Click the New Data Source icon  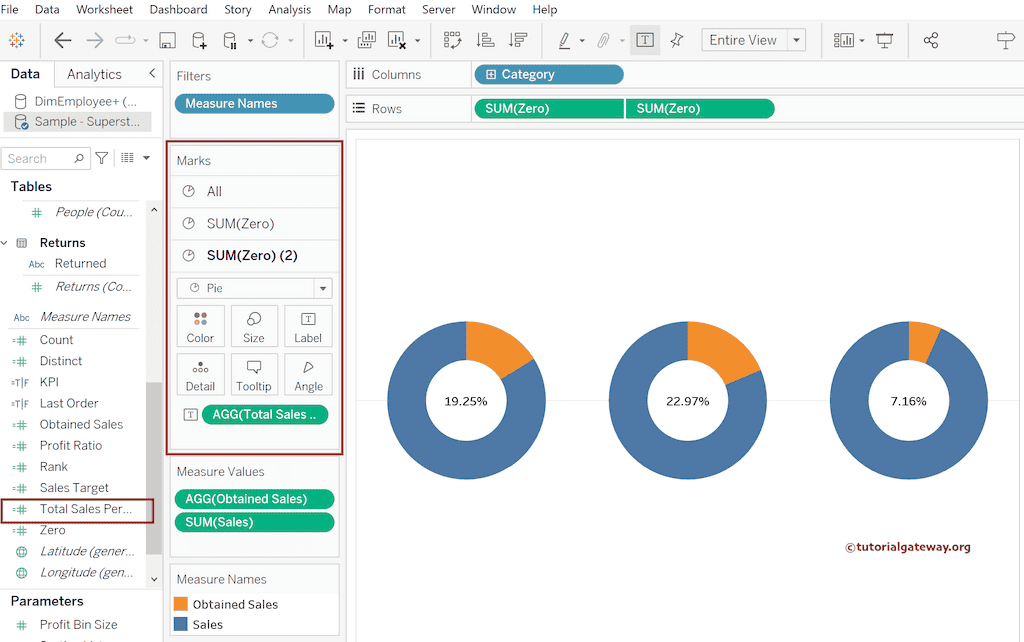pos(199,40)
